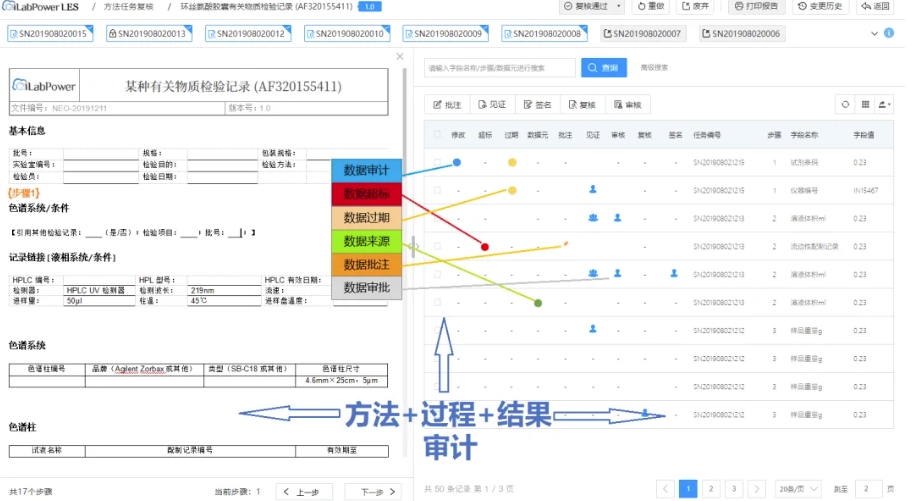919x501 pixels.
Task: Open the grid column settings icon
Action: [x=865, y=105]
